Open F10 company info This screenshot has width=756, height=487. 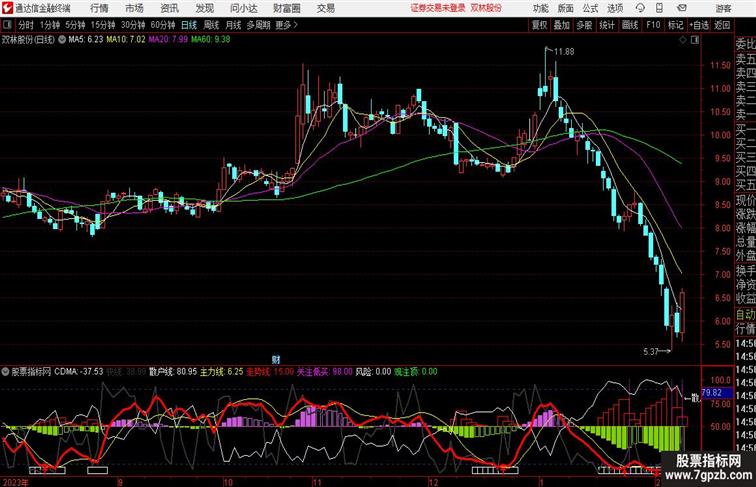(x=653, y=25)
